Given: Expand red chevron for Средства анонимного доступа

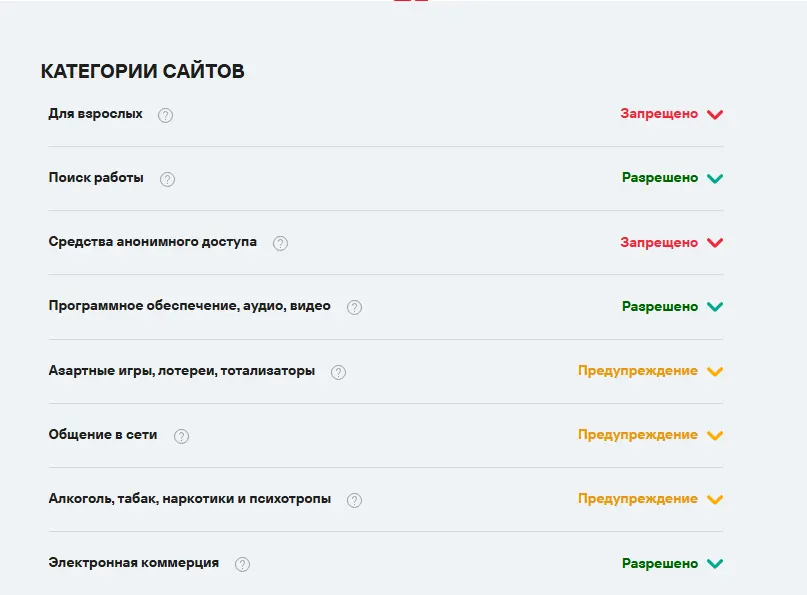Looking at the screenshot, I should point(715,242).
